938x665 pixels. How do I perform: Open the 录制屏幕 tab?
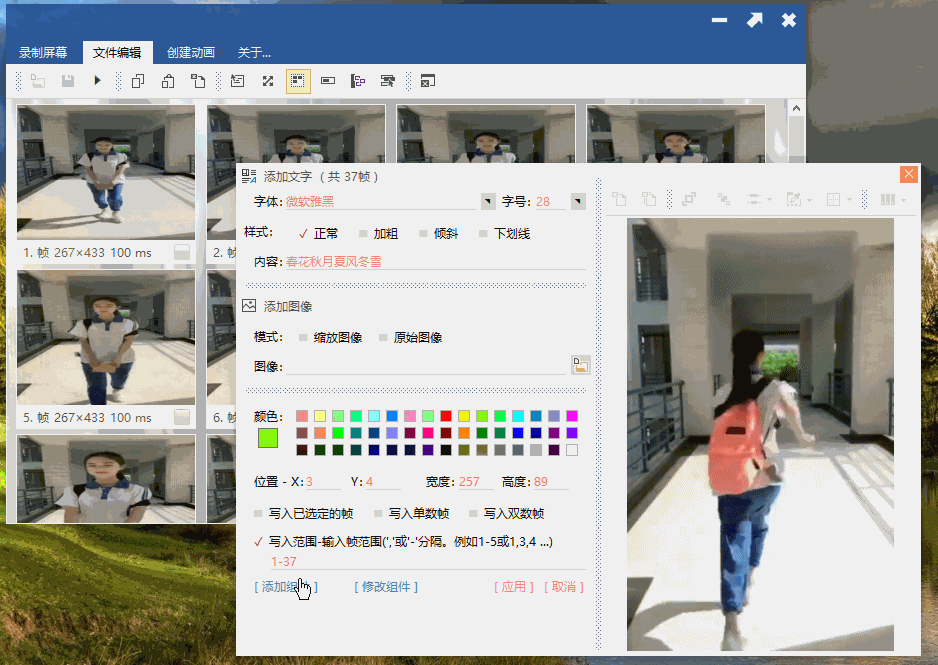[43, 53]
